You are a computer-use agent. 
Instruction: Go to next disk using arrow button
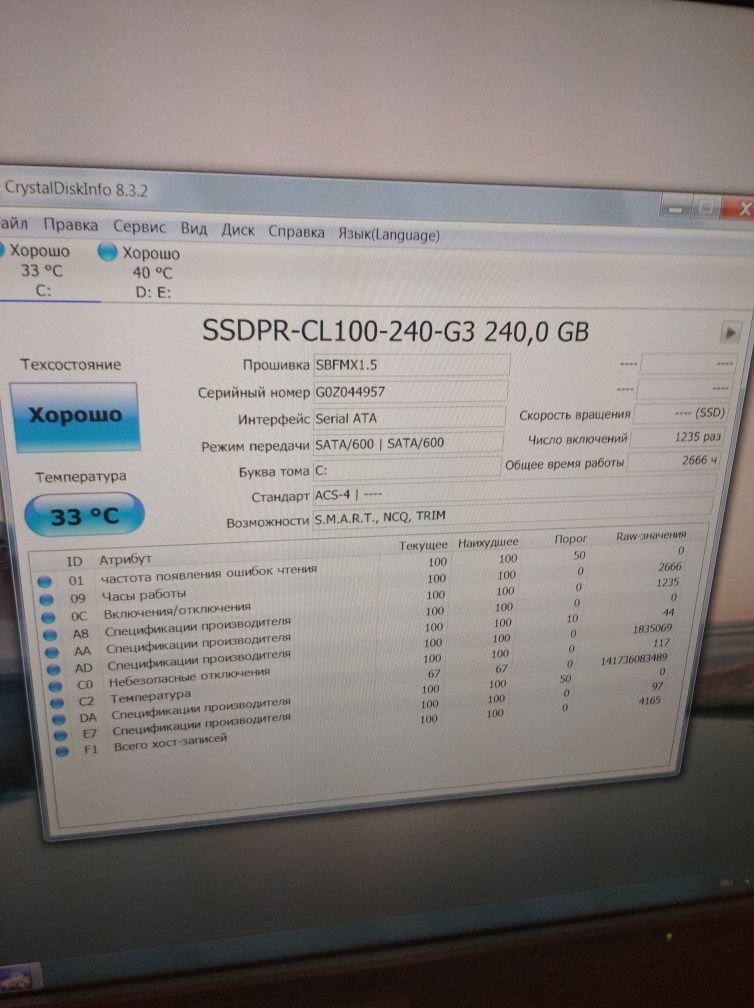click(x=730, y=332)
